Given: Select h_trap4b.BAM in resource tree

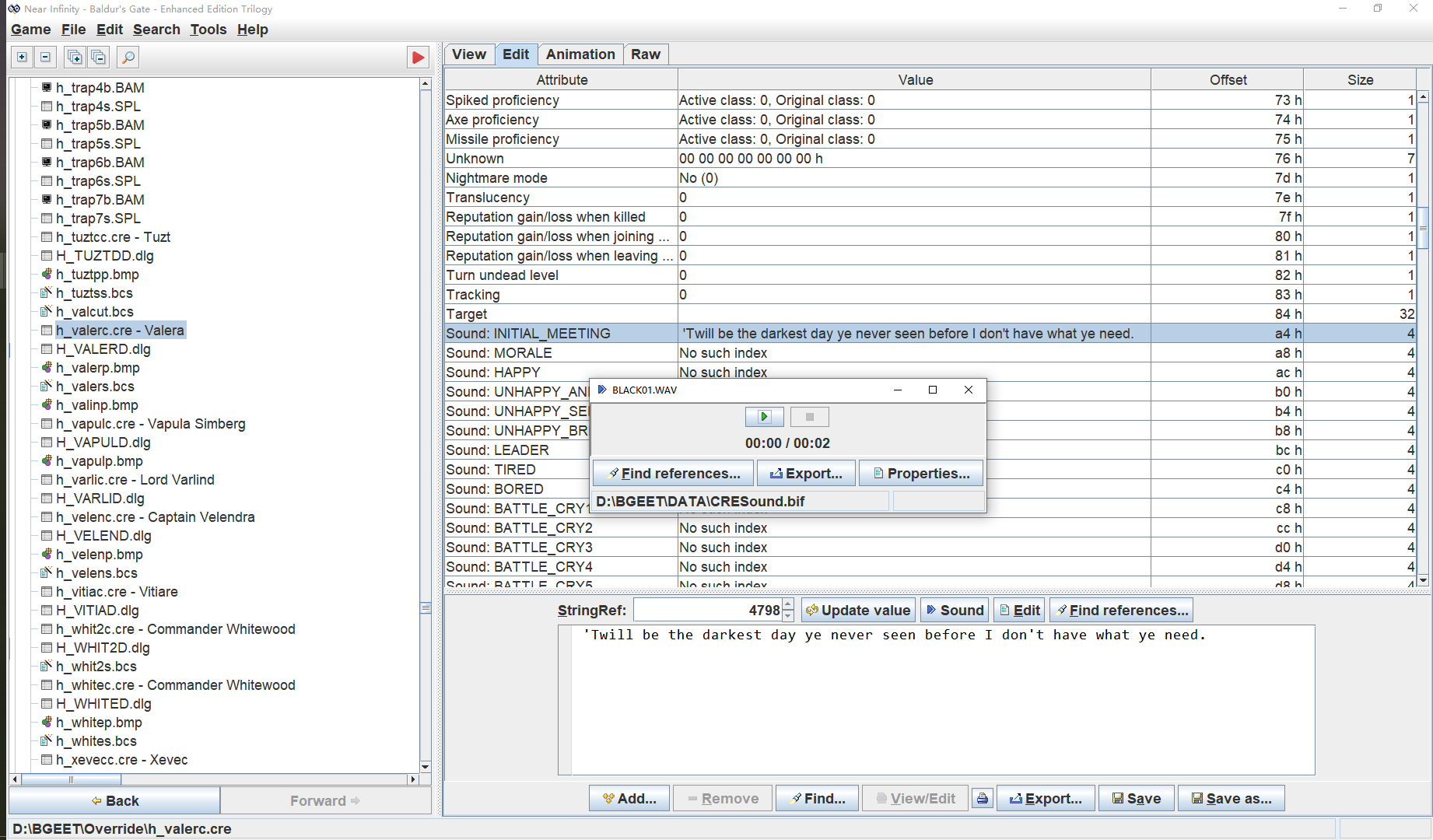Looking at the screenshot, I should tap(100, 88).
